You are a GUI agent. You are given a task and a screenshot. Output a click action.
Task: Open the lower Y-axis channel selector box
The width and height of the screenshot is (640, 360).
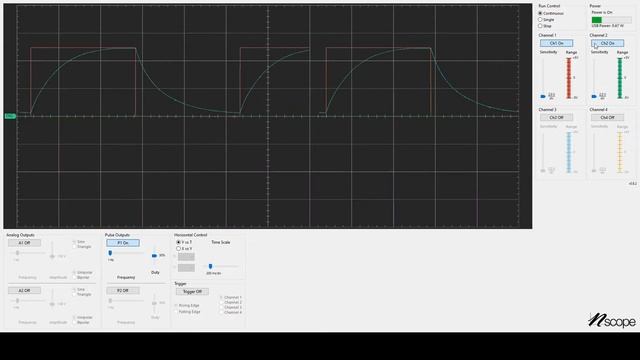[x=186, y=268]
